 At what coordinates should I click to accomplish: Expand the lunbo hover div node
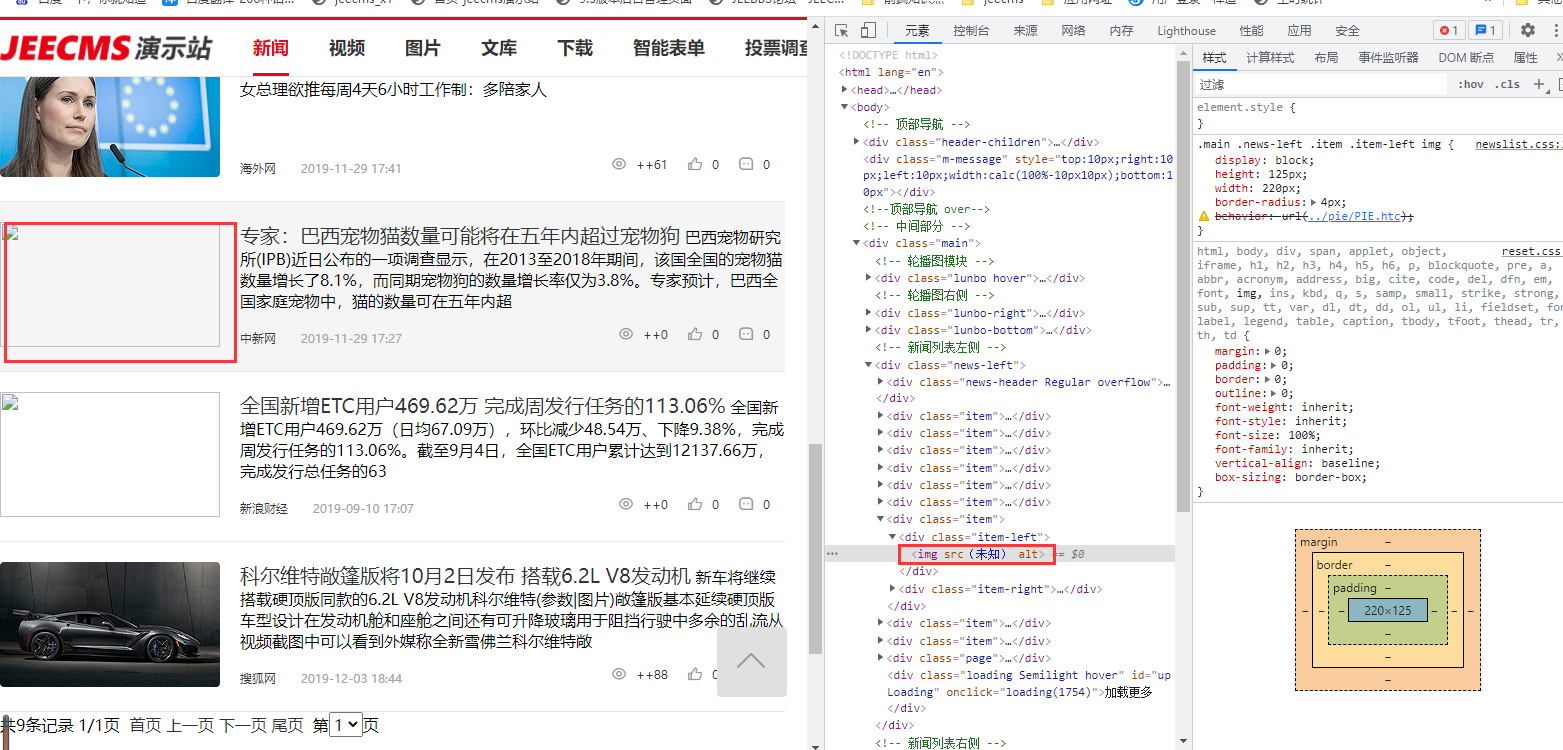point(869,278)
